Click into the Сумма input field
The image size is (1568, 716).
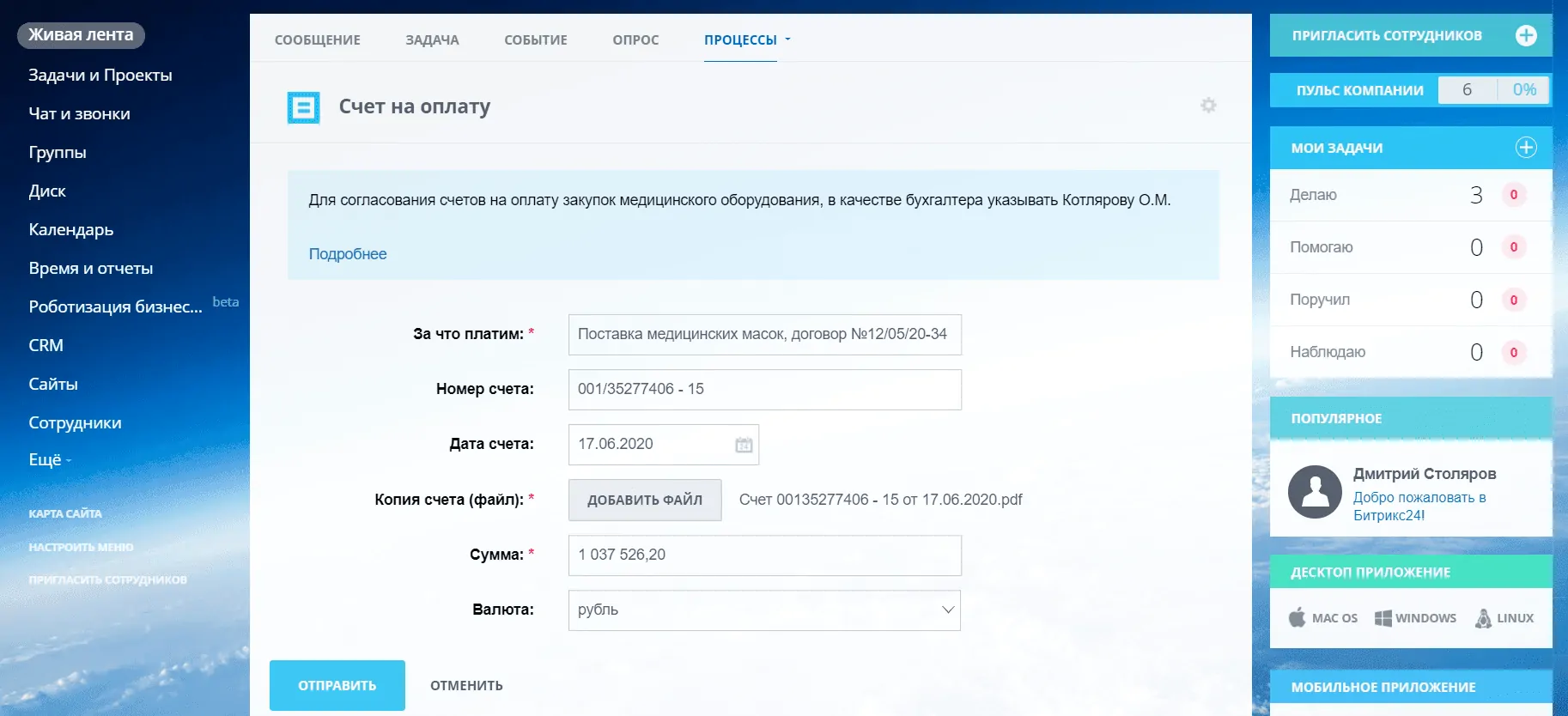click(764, 555)
